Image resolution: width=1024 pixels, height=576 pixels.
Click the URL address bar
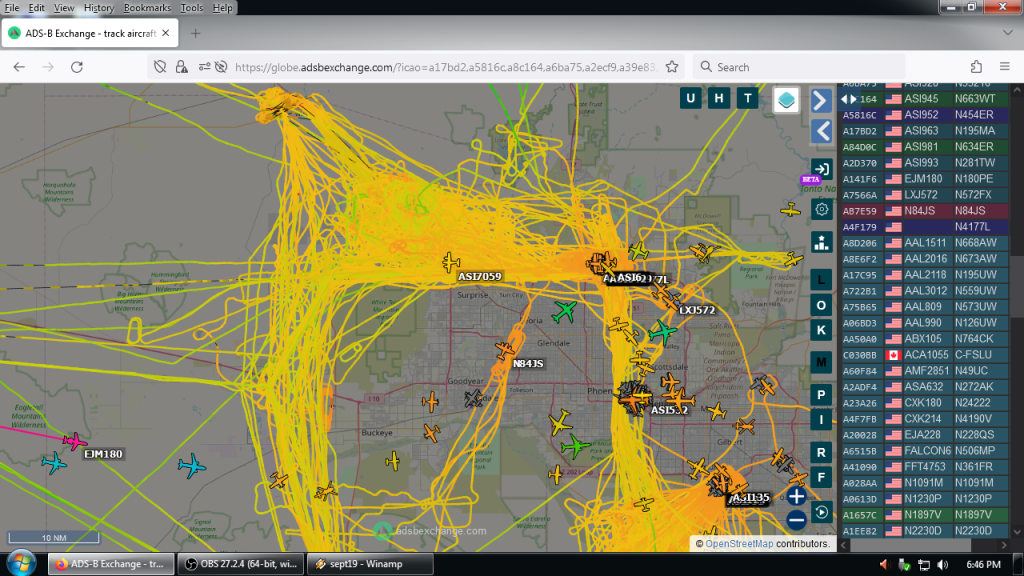click(445, 67)
